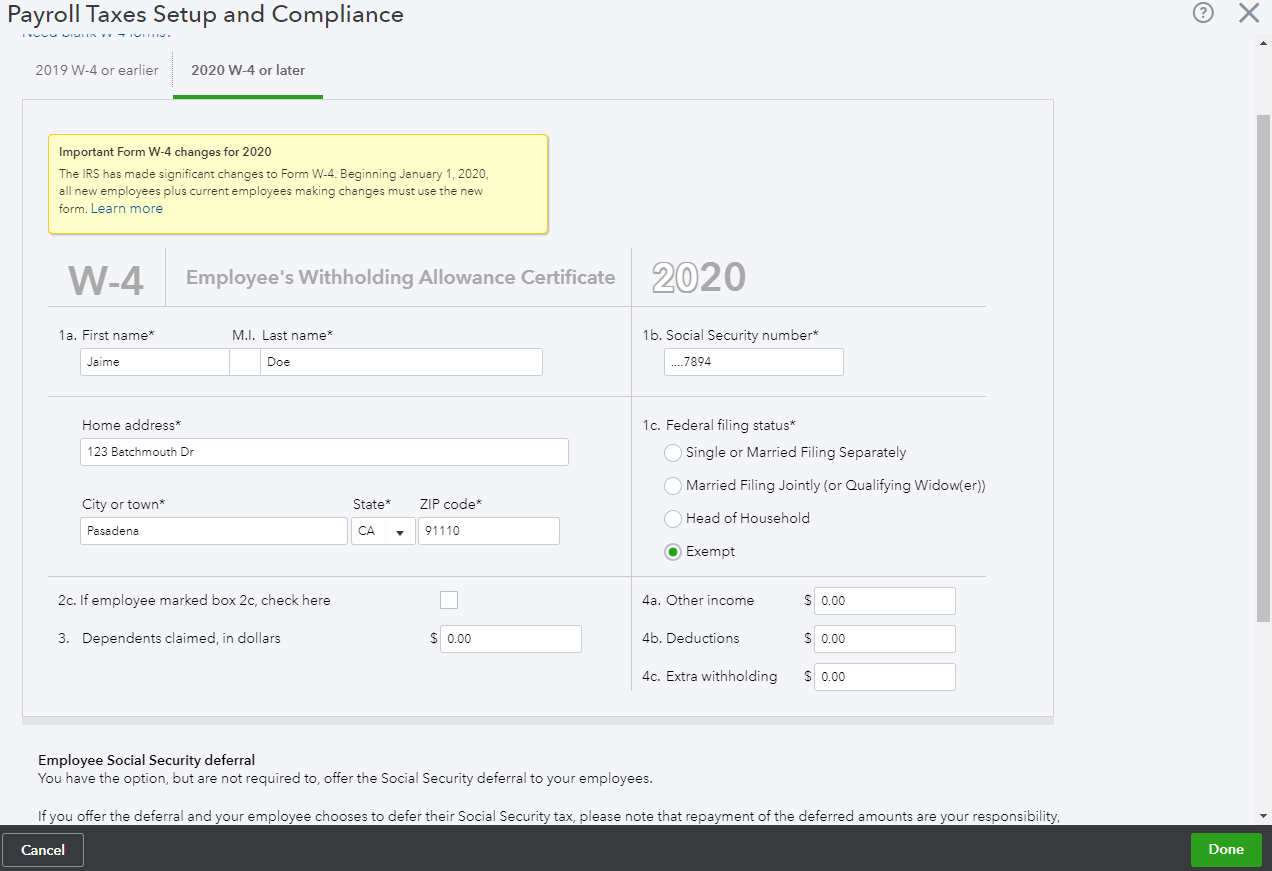Click the Important Form W-4 changes for 2020 heading

pos(165,152)
